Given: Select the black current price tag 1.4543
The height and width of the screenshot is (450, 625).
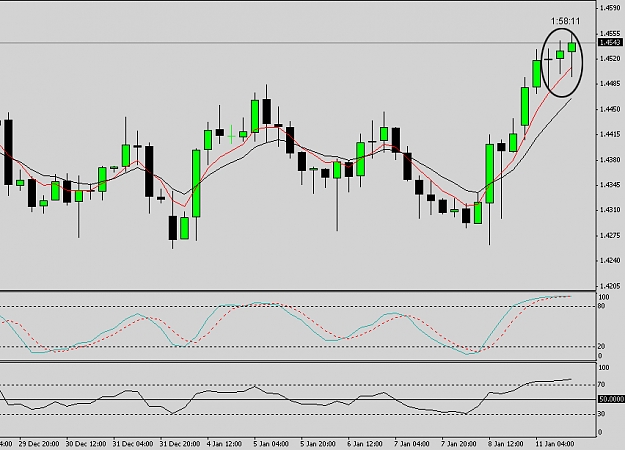Looking at the screenshot, I should (x=611, y=42).
